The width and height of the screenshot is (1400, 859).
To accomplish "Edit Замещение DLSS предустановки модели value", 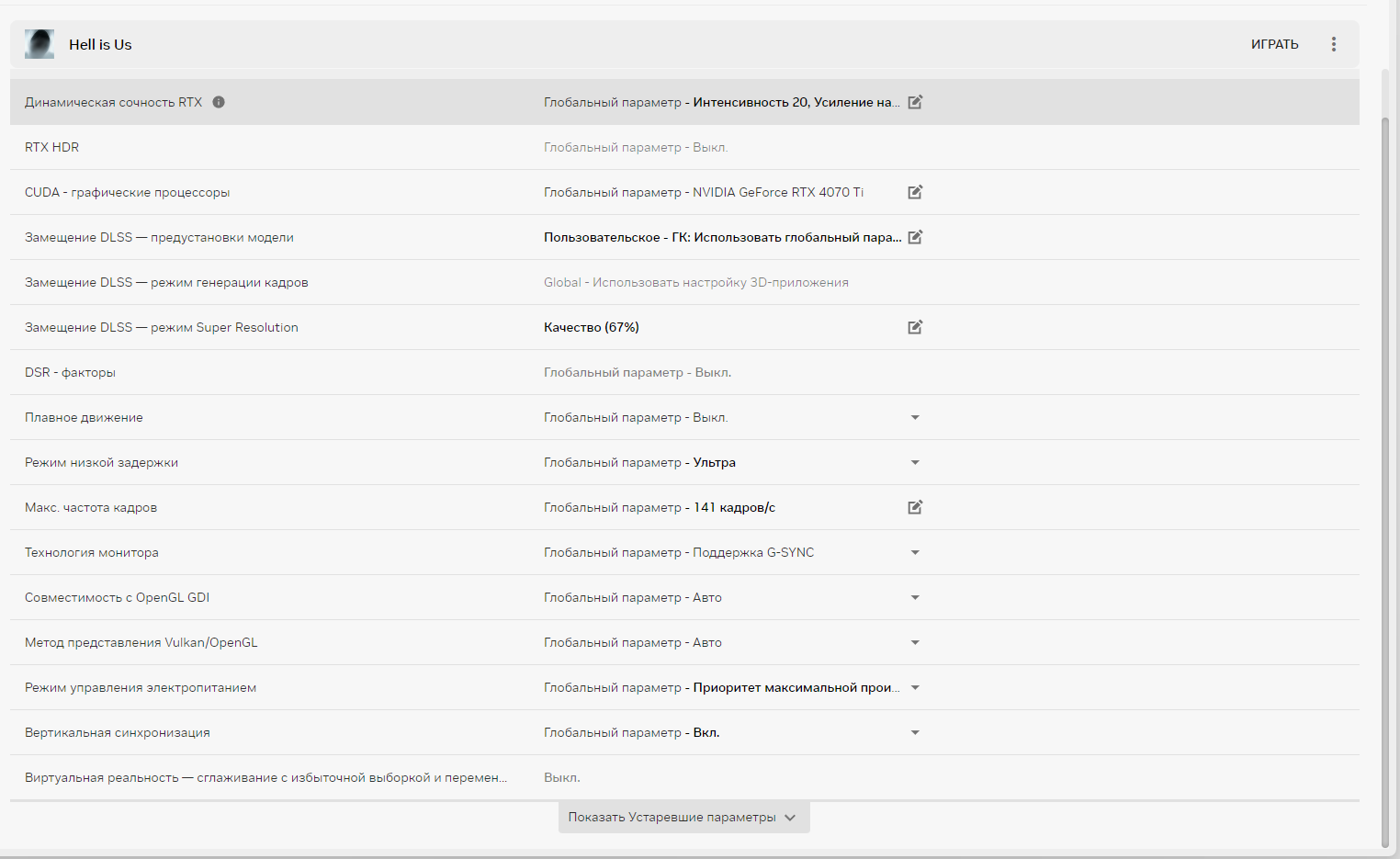I will pos(915,237).
